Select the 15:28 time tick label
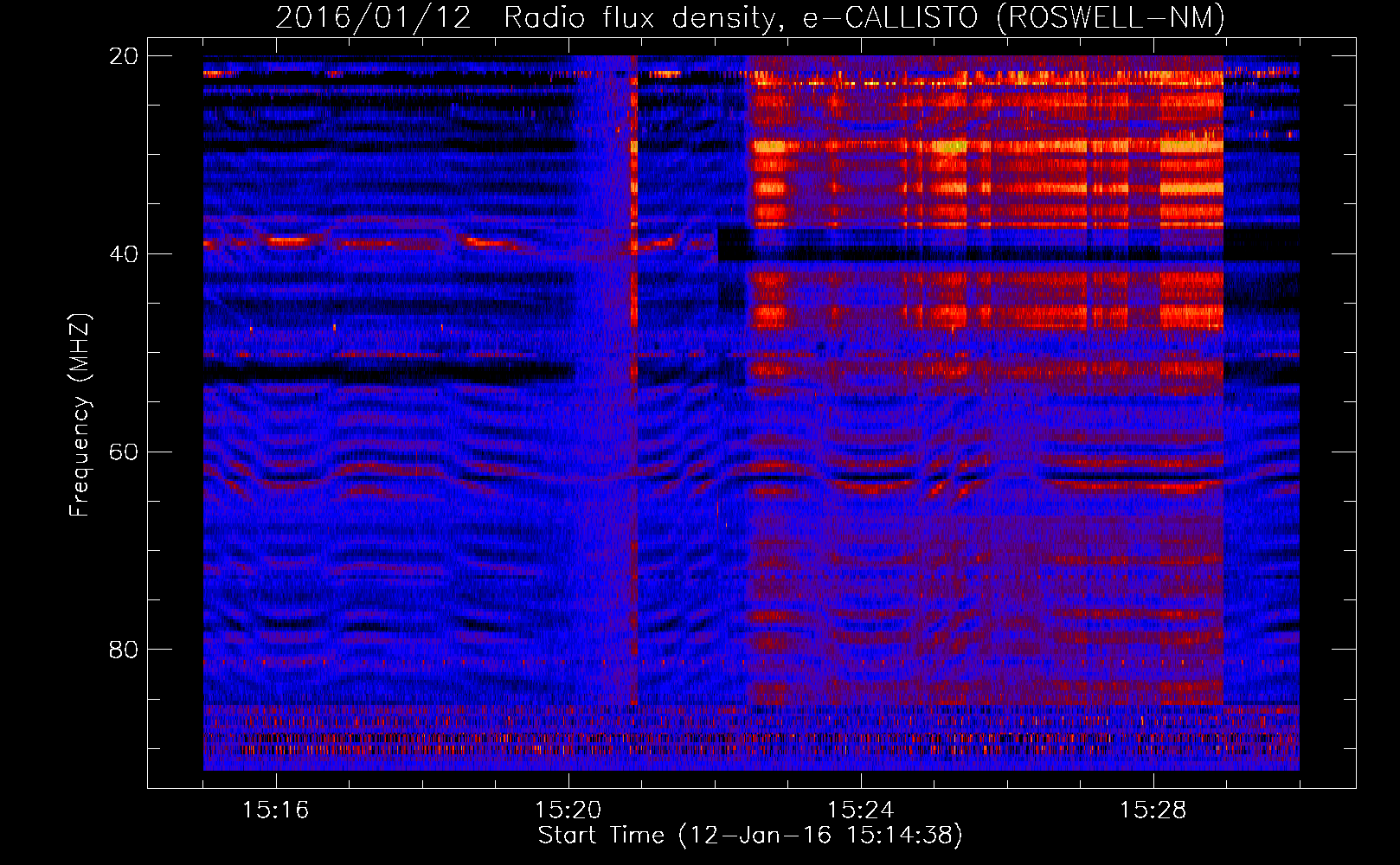Screen dimensions: 1400x865 [1153, 811]
